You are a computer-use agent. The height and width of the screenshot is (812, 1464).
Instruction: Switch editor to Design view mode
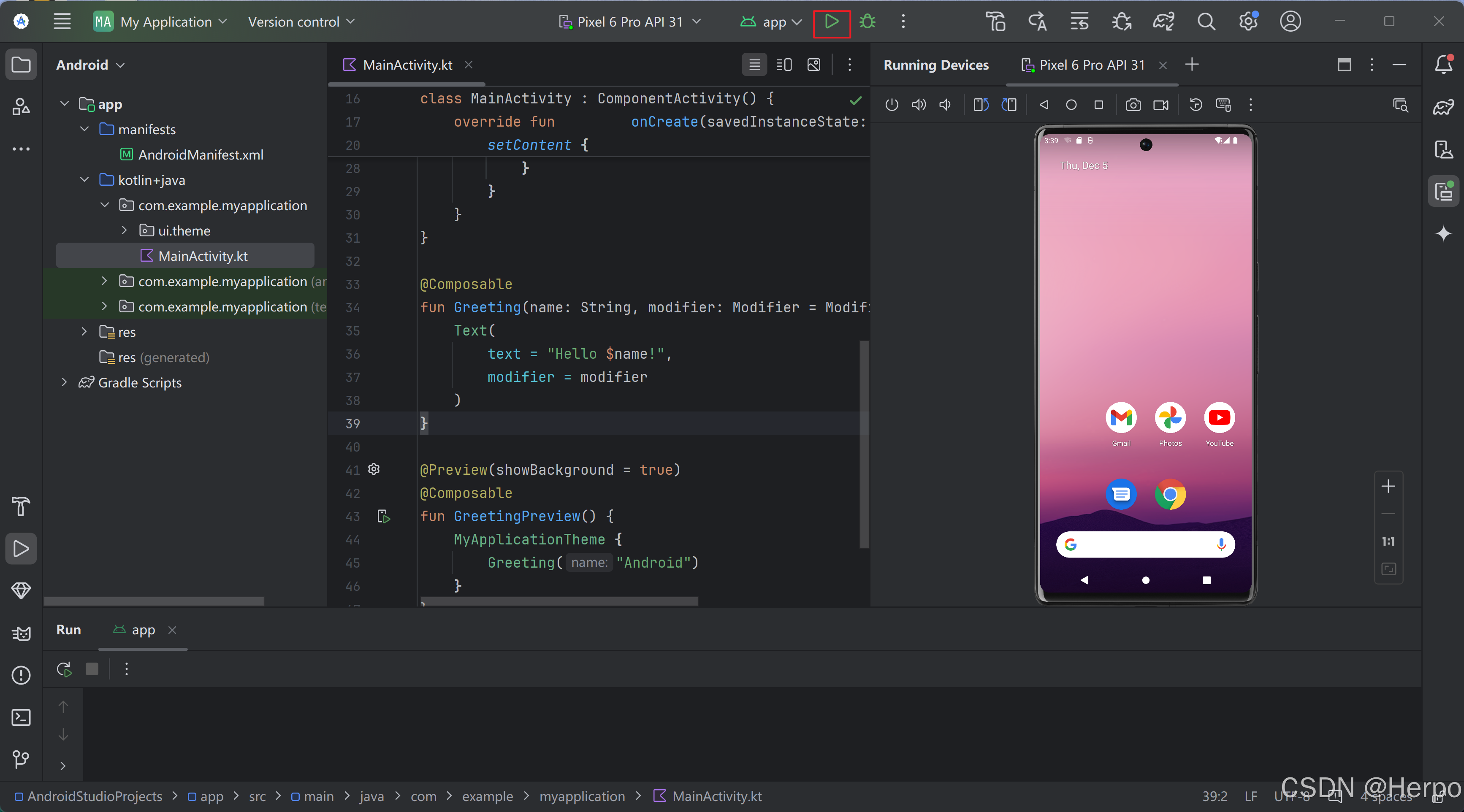pos(814,65)
